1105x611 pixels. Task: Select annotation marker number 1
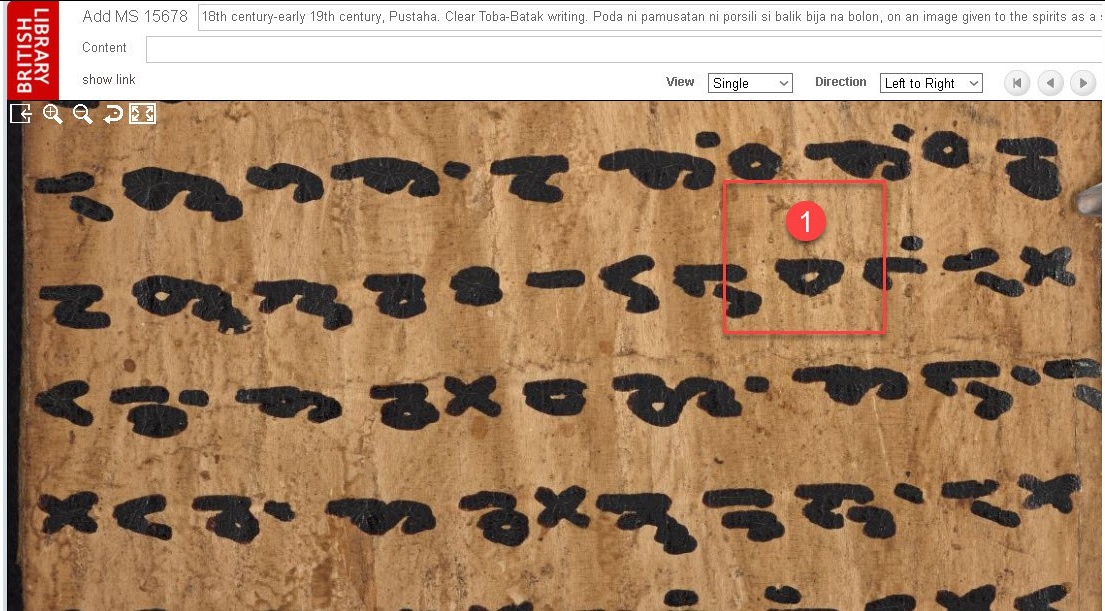[806, 222]
